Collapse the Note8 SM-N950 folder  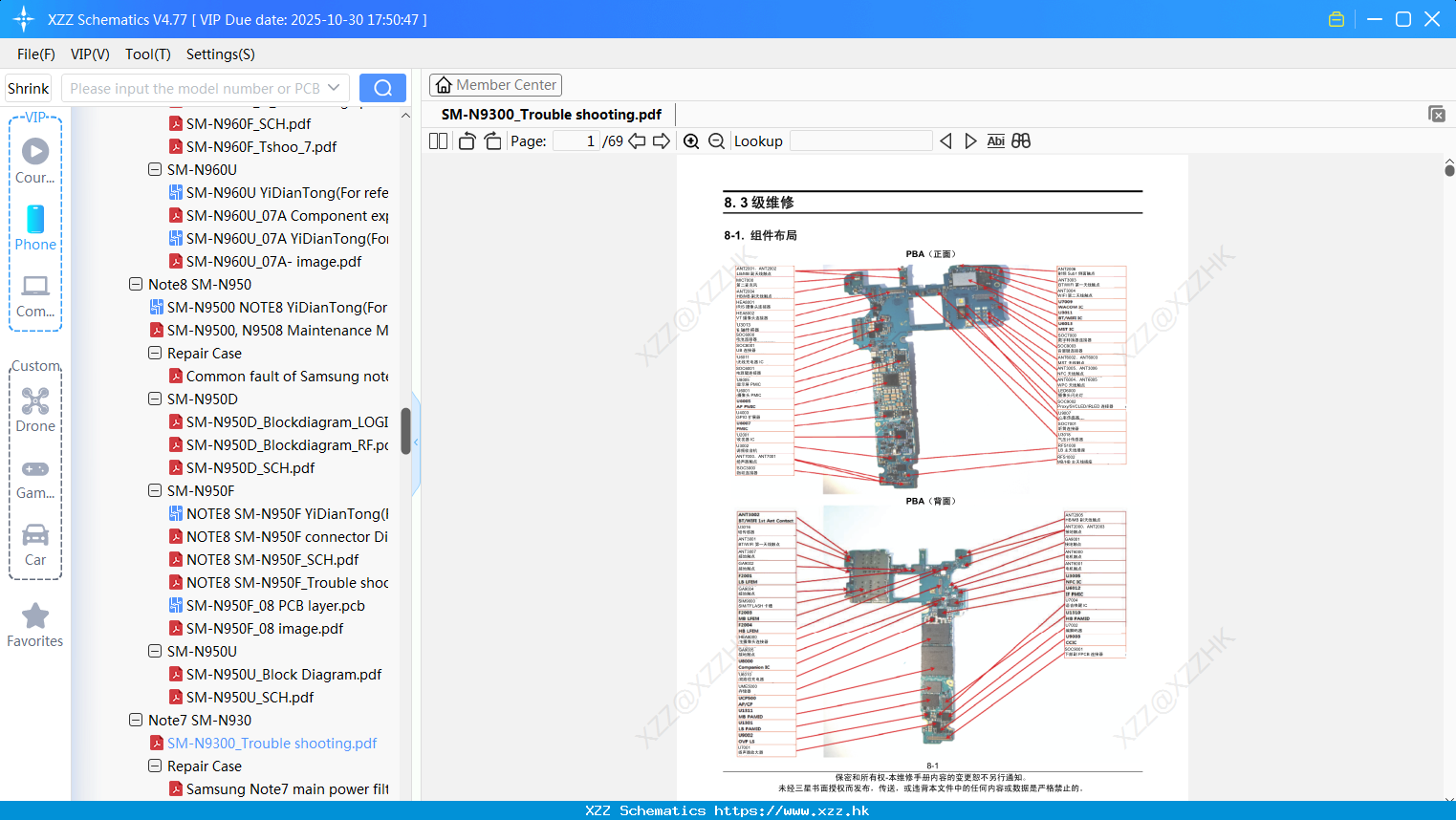tap(136, 284)
